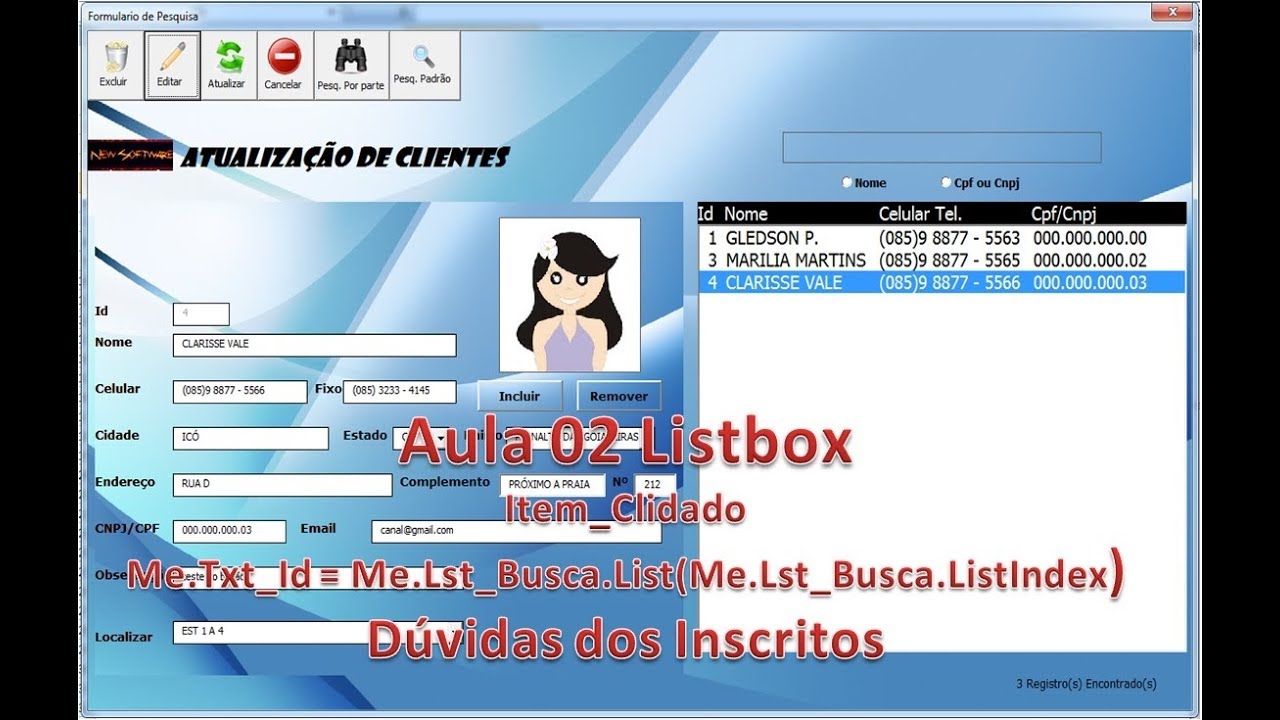Click the Celular input field
The height and width of the screenshot is (720, 1280).
pos(240,392)
